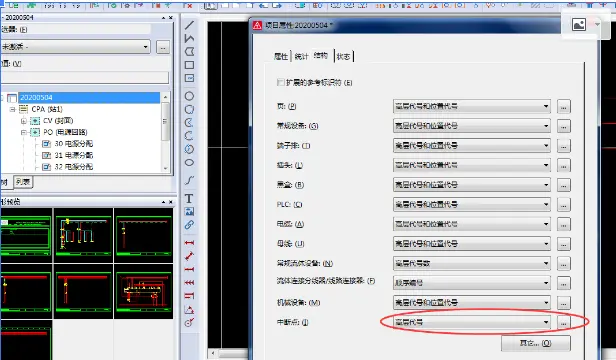This screenshot has width=616, height=360.
Task: Select the Circle drawing tool
Action: [x=189, y=96]
